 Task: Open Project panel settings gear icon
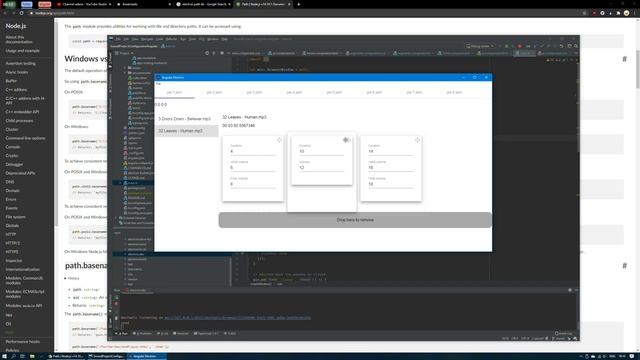tap(222, 53)
